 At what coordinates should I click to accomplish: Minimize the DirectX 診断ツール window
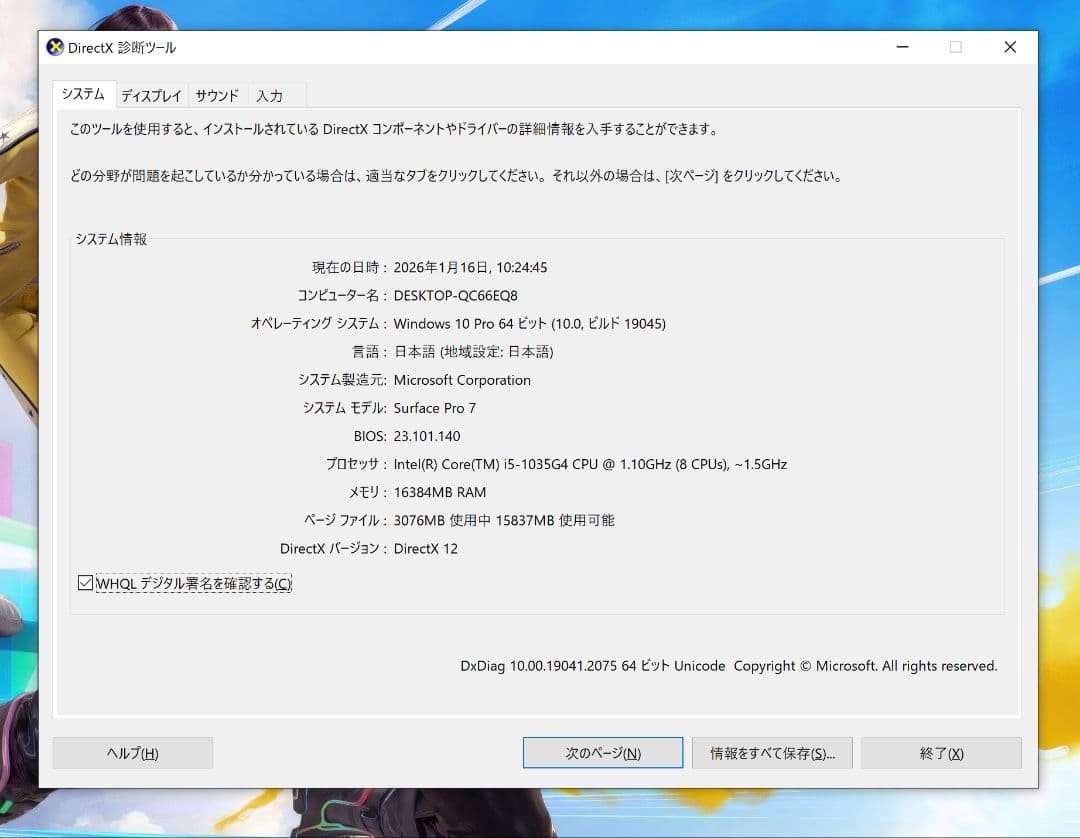tap(902, 46)
